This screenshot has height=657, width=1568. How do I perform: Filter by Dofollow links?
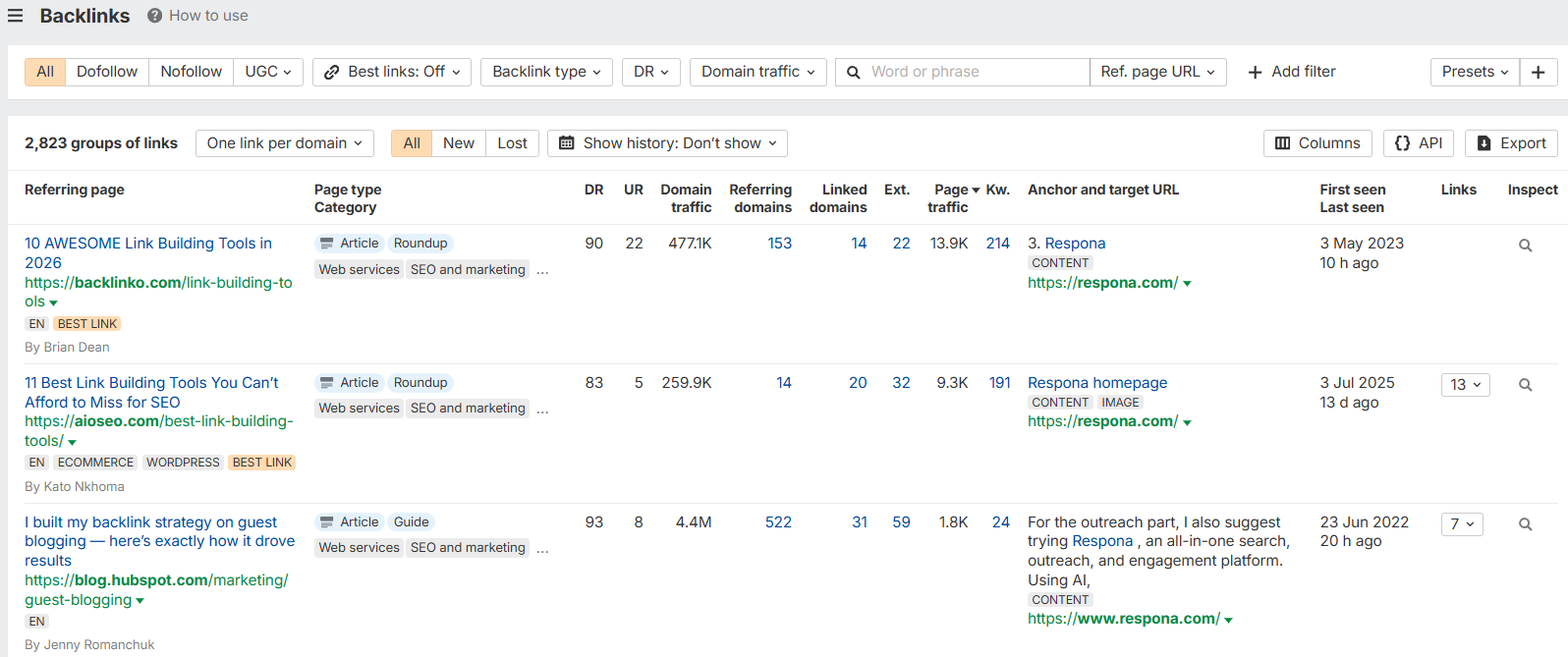click(x=107, y=72)
